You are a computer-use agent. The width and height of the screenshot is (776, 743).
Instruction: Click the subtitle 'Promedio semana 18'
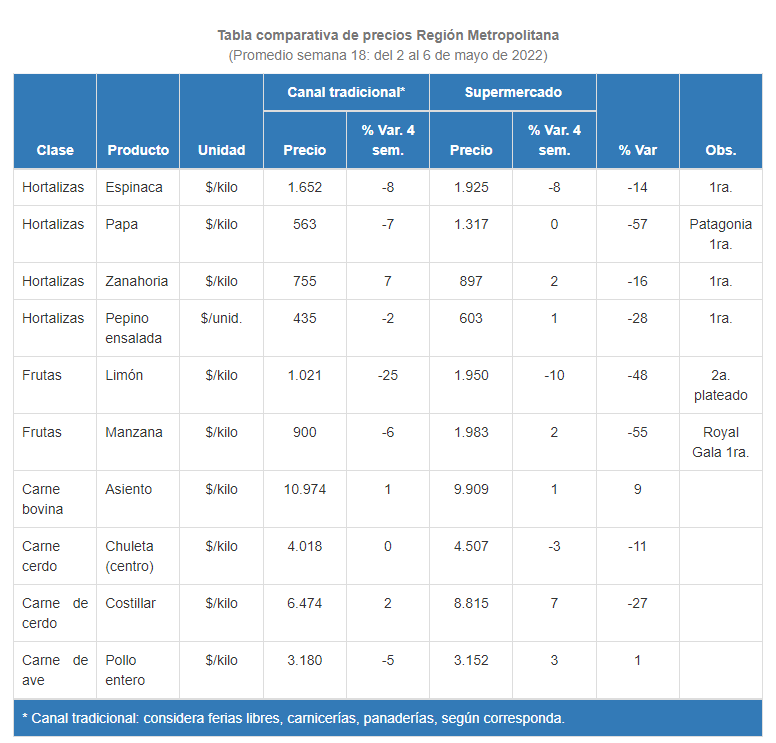(x=299, y=55)
